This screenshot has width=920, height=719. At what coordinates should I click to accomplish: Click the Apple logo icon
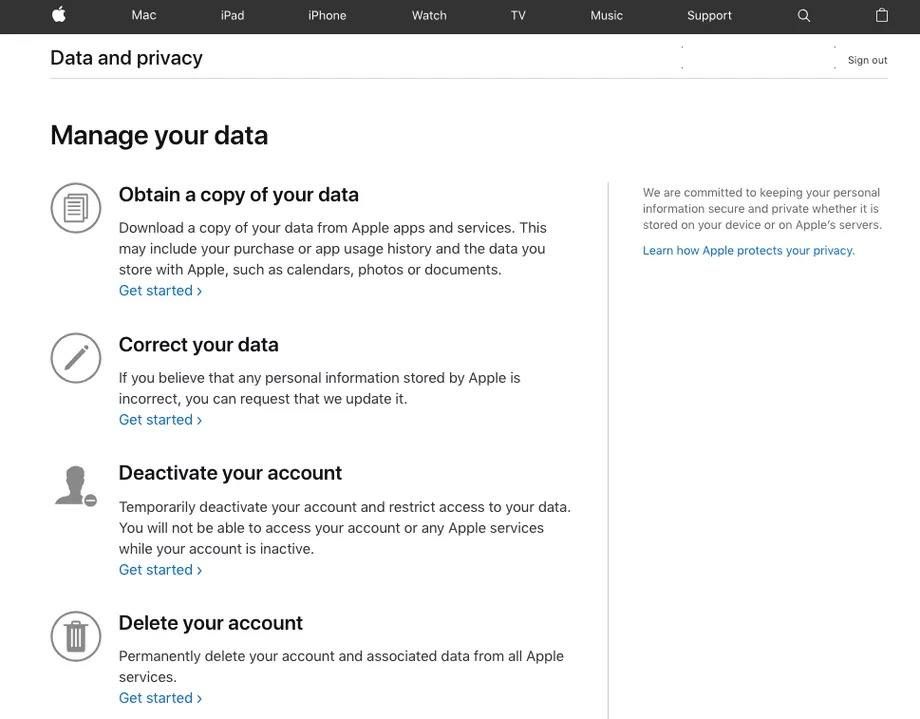pyautogui.click(x=59, y=15)
